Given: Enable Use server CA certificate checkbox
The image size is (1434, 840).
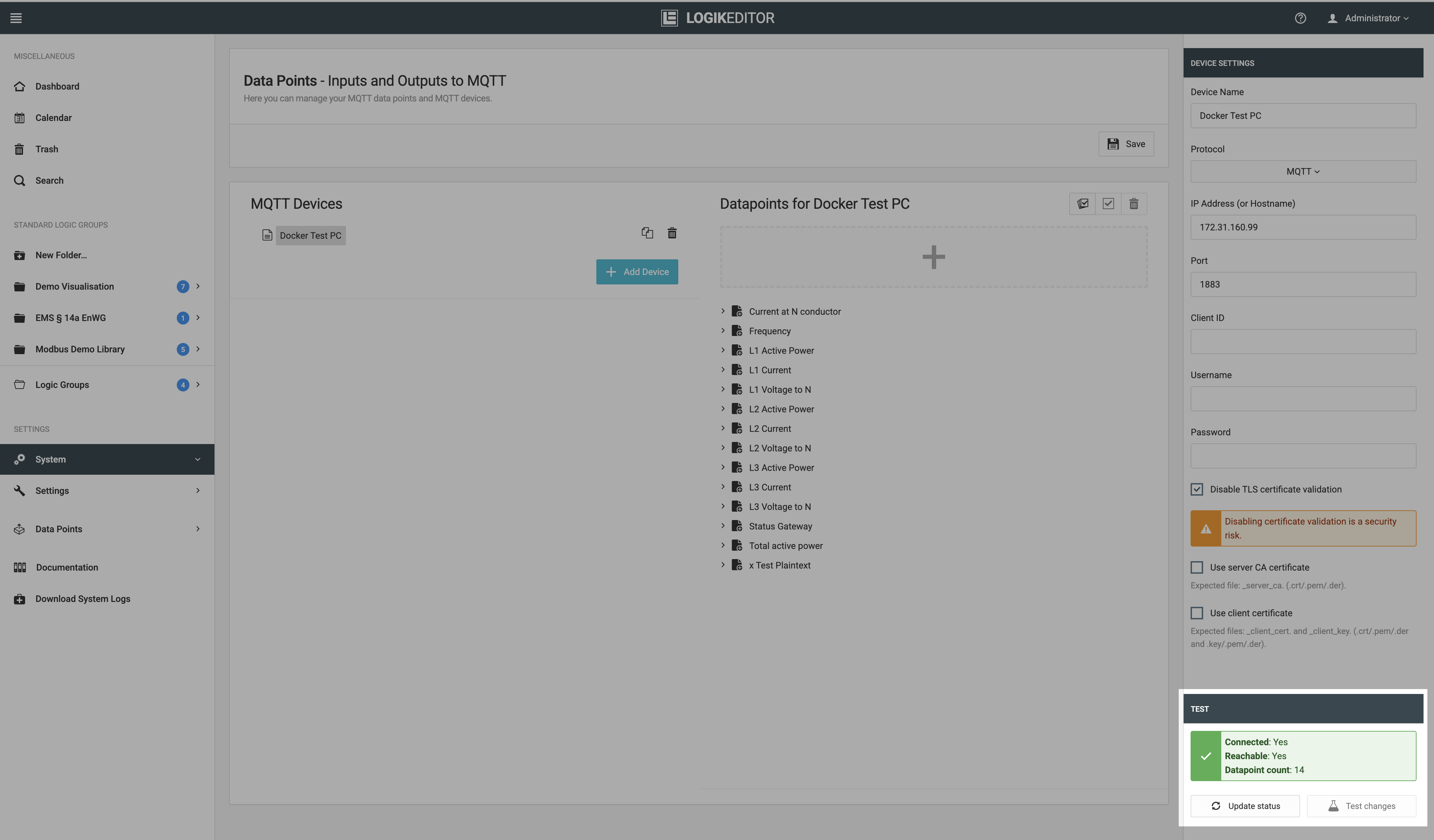Looking at the screenshot, I should coord(1197,567).
